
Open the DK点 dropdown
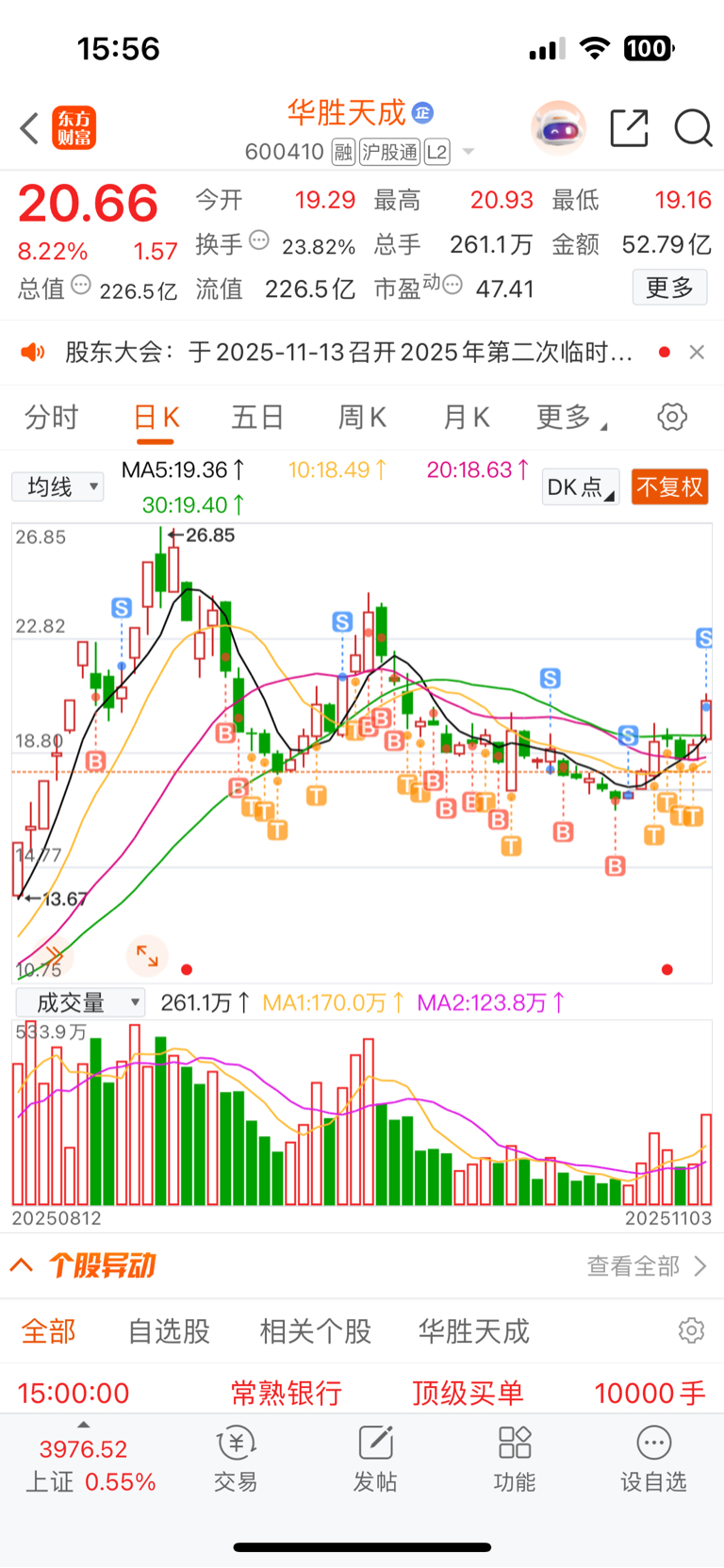click(x=581, y=487)
